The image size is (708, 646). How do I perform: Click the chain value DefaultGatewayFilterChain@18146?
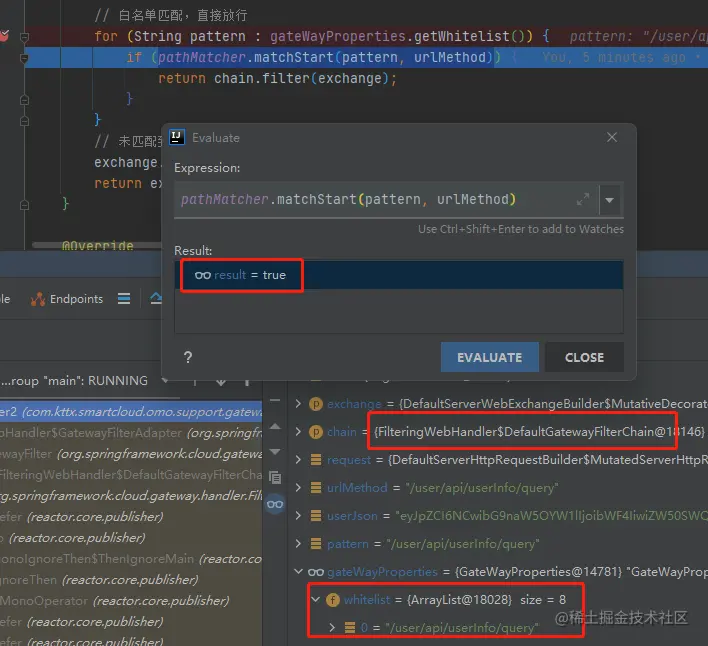[539, 432]
